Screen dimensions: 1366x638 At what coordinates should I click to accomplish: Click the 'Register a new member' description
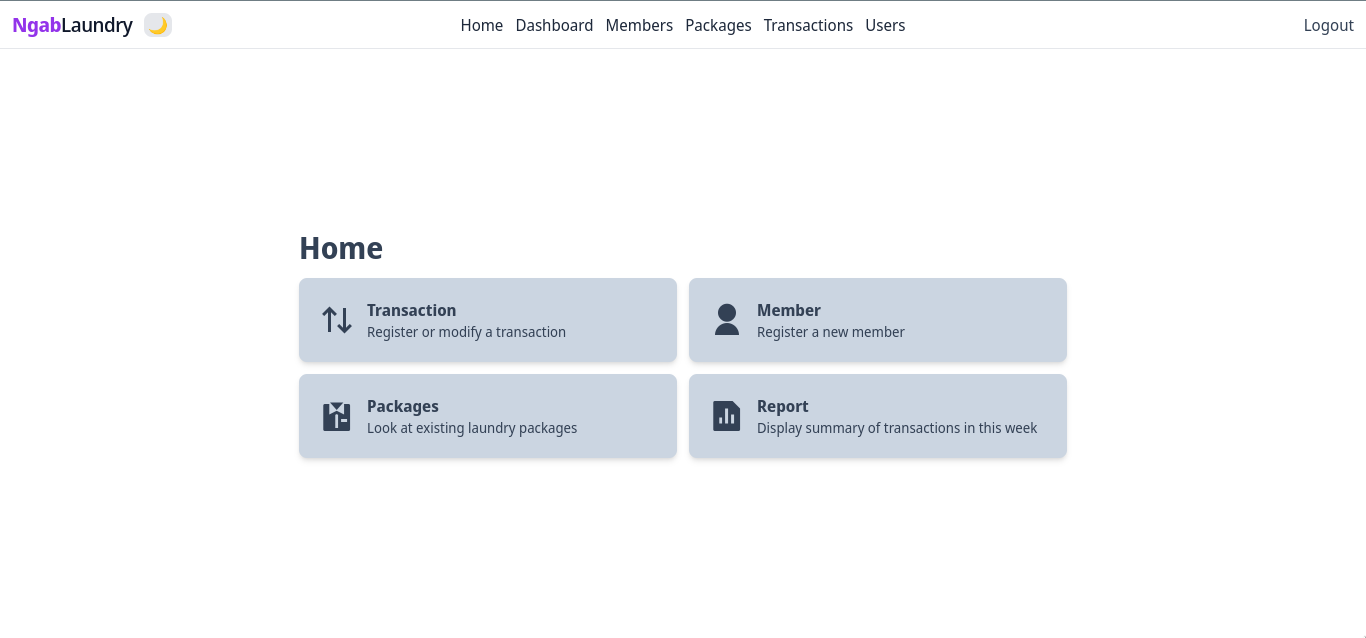(x=830, y=331)
